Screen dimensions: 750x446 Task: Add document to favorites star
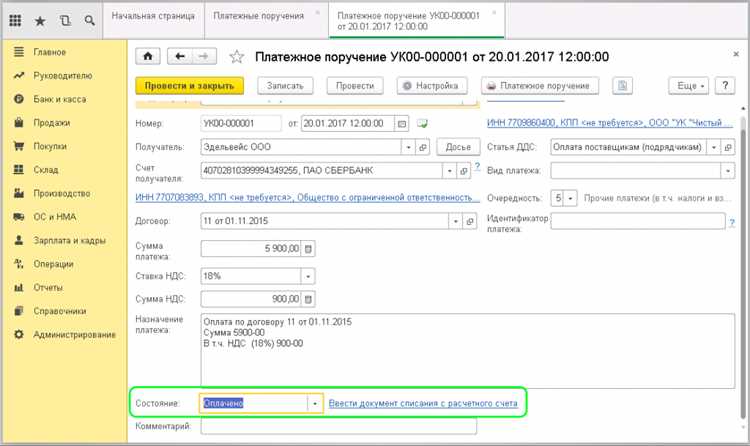[x=236, y=57]
